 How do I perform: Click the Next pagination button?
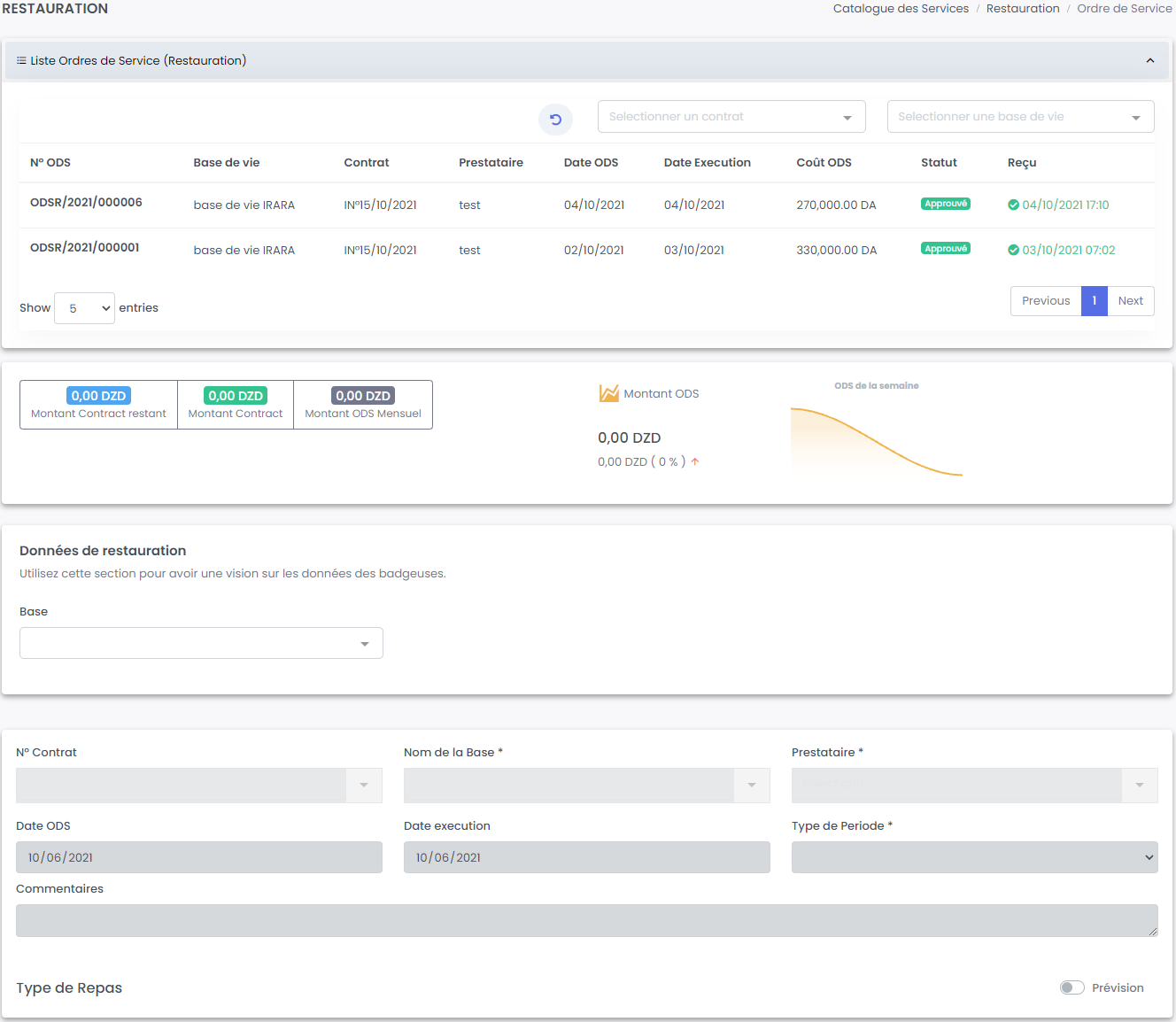pyautogui.click(x=1130, y=301)
